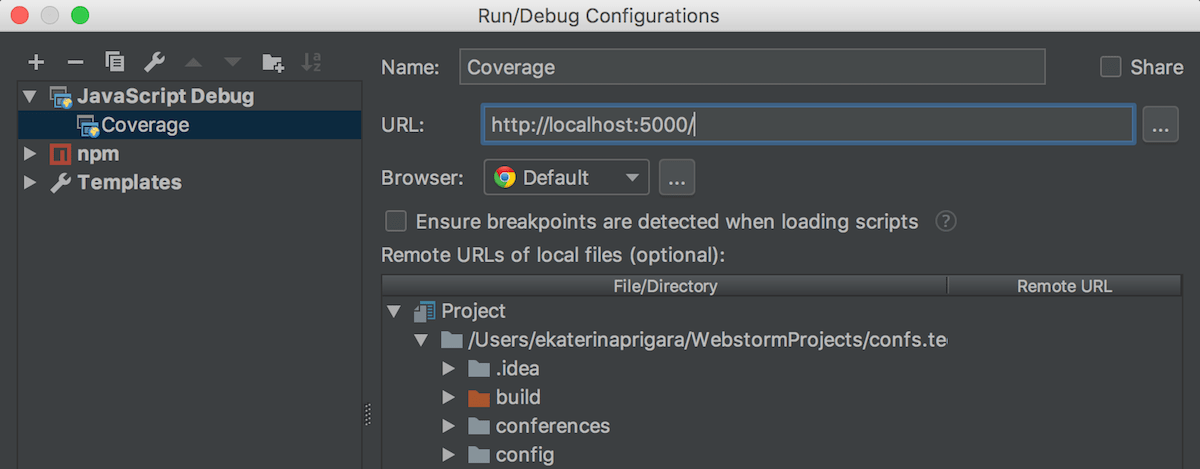
Task: Select the build folder row
Action: [518, 397]
